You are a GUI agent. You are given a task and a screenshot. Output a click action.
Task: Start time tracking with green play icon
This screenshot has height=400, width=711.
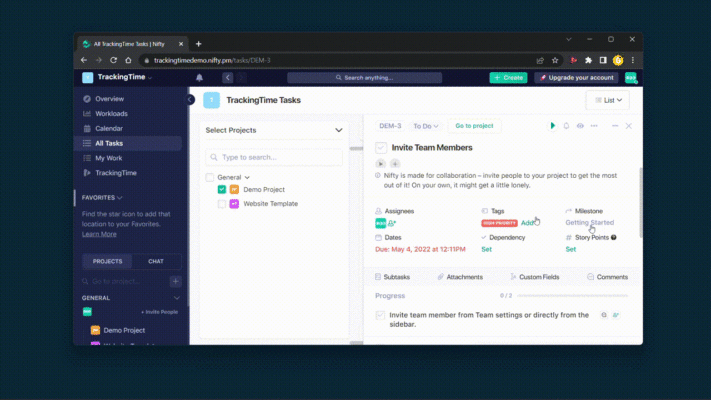coord(552,126)
